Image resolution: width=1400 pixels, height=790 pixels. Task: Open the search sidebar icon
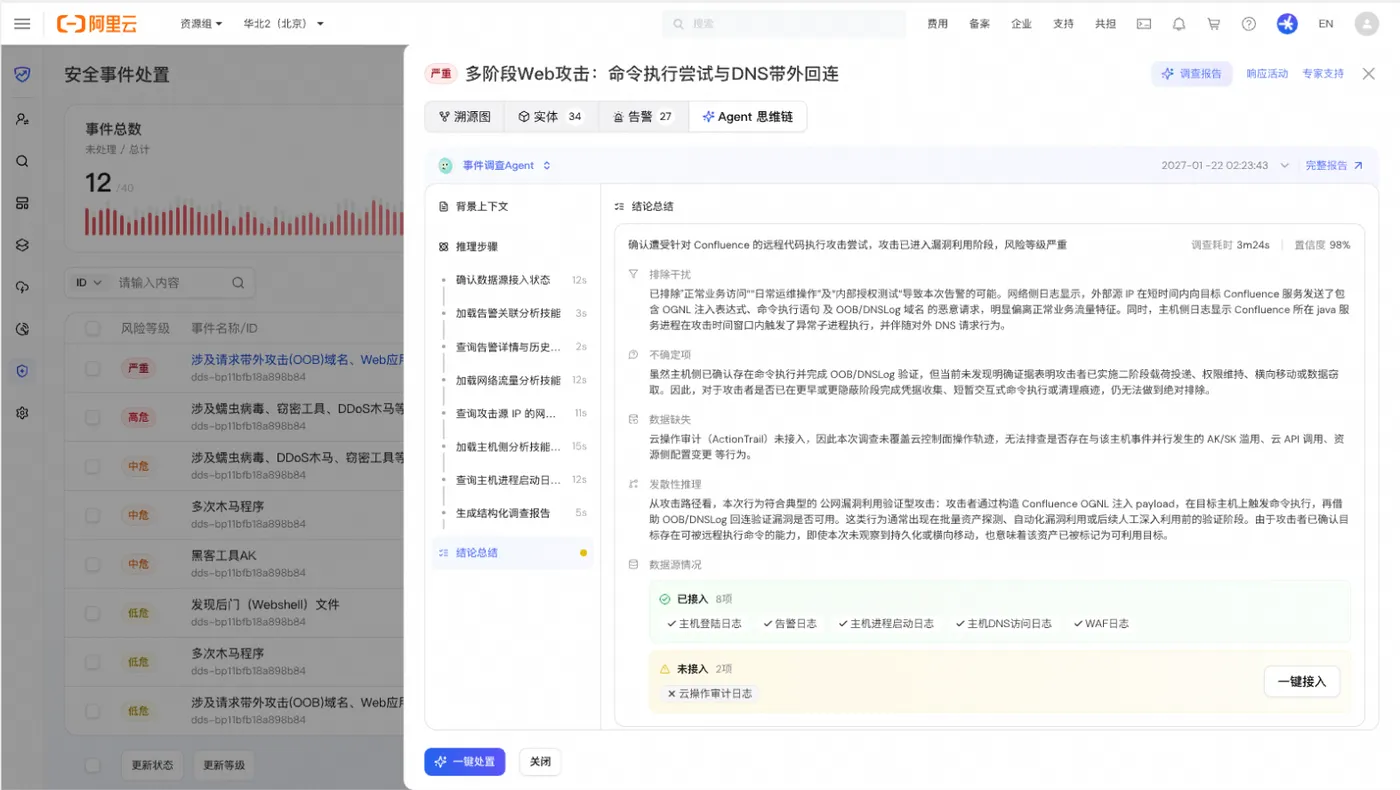[x=22, y=161]
